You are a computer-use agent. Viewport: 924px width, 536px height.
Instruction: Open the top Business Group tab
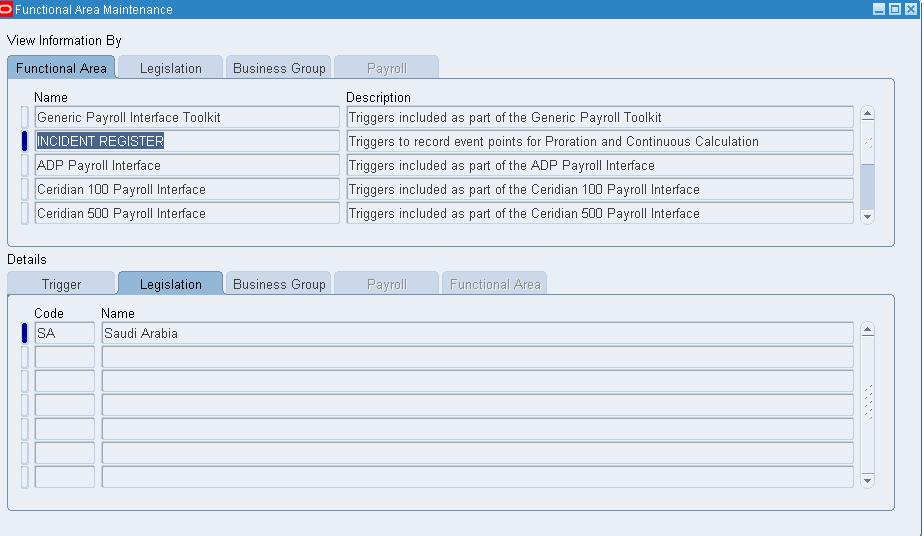coord(279,68)
